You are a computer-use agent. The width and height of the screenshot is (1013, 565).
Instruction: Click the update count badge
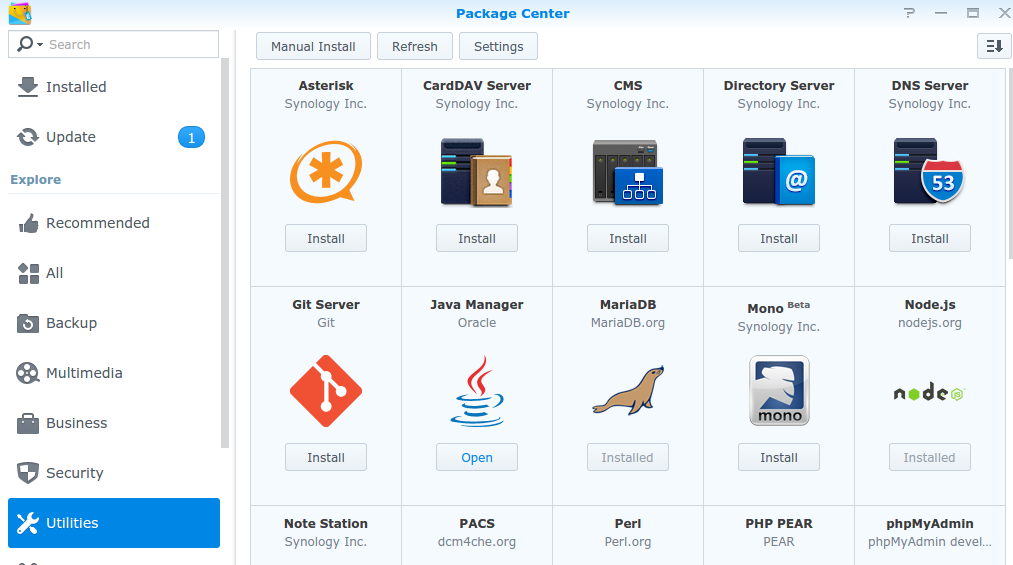pos(191,137)
